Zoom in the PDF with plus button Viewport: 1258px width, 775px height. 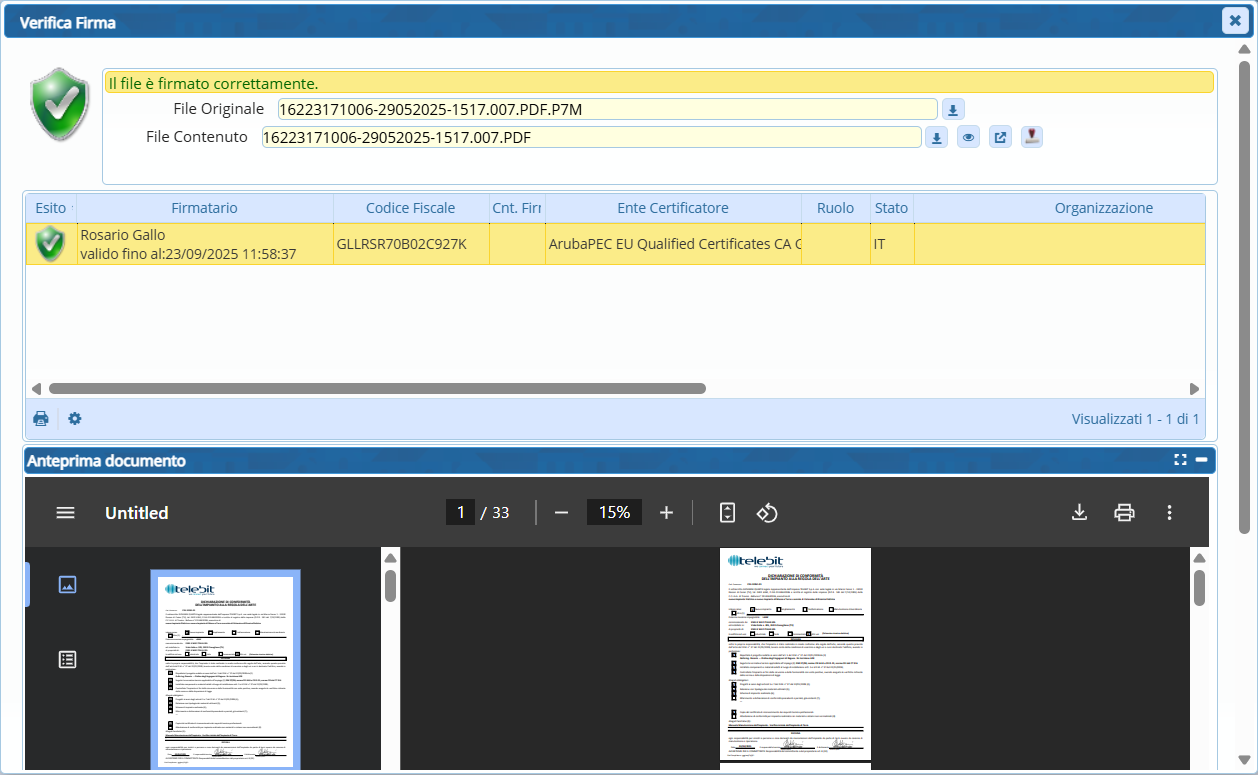tap(667, 513)
